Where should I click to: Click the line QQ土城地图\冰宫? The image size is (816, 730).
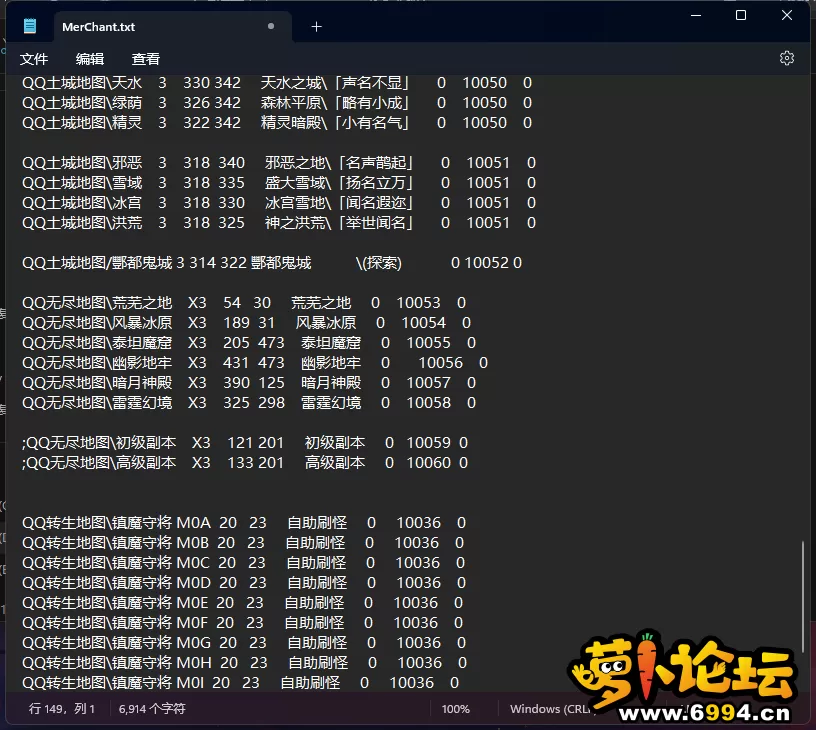point(279,203)
